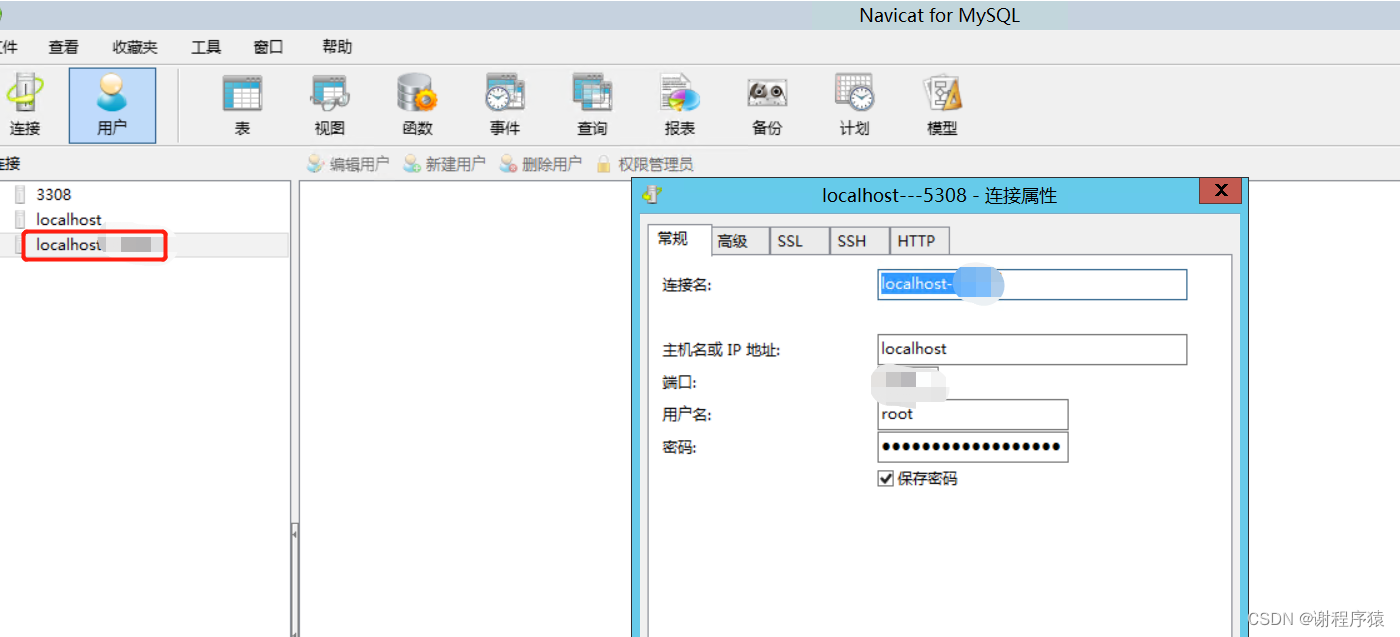Switch to the HTTP tab
This screenshot has width=1400, height=637.
(918, 240)
